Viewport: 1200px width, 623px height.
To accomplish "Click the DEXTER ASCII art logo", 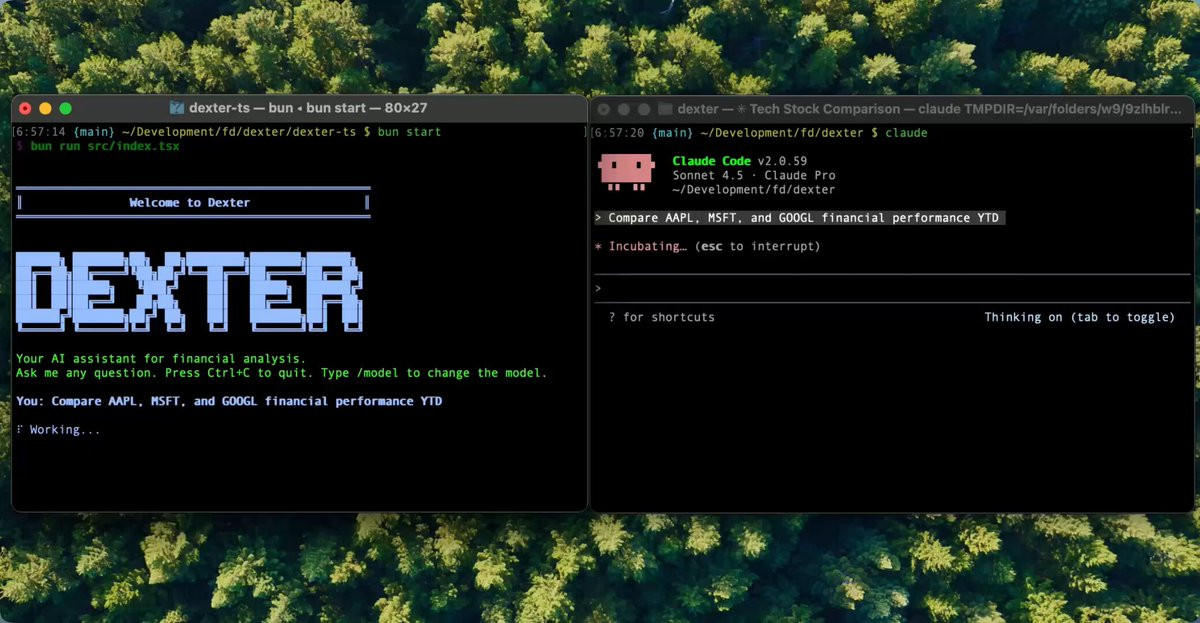I will click(190, 291).
